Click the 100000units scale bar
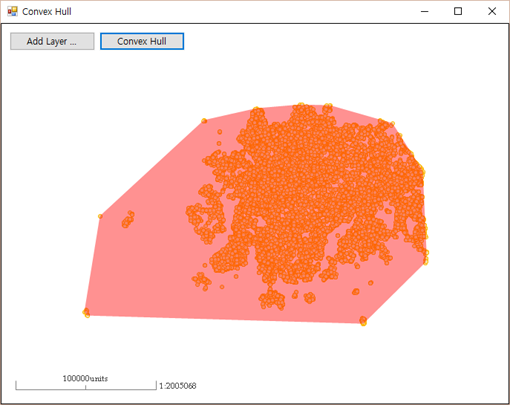The image size is (510, 405). coord(86,383)
